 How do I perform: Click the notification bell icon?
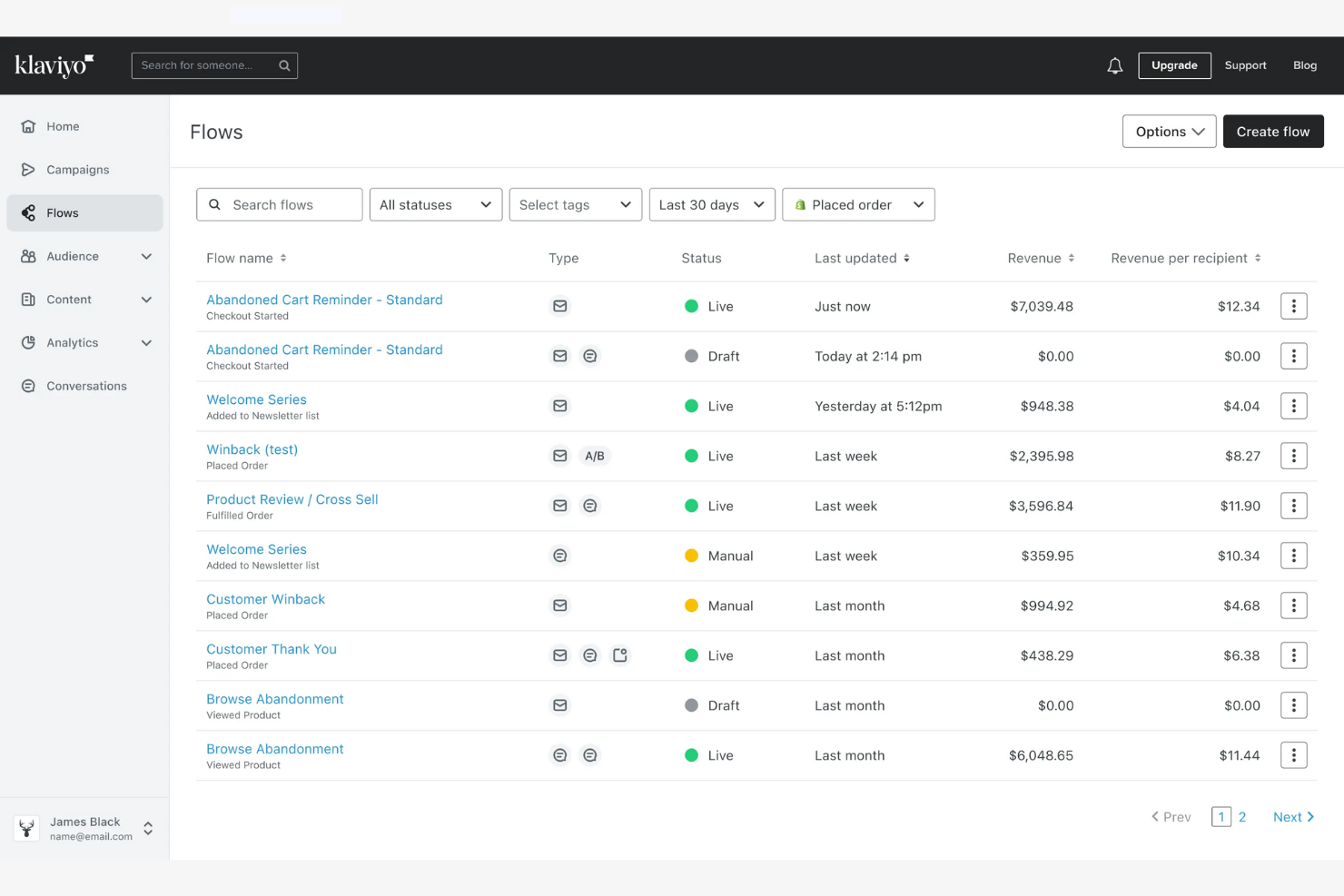(x=1115, y=65)
